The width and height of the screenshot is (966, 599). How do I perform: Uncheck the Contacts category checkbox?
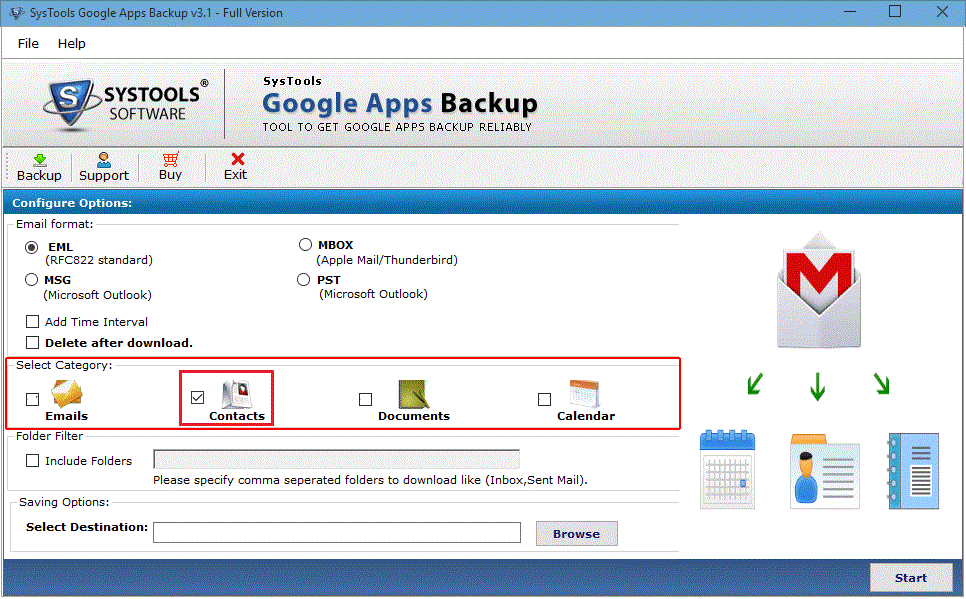(197, 397)
